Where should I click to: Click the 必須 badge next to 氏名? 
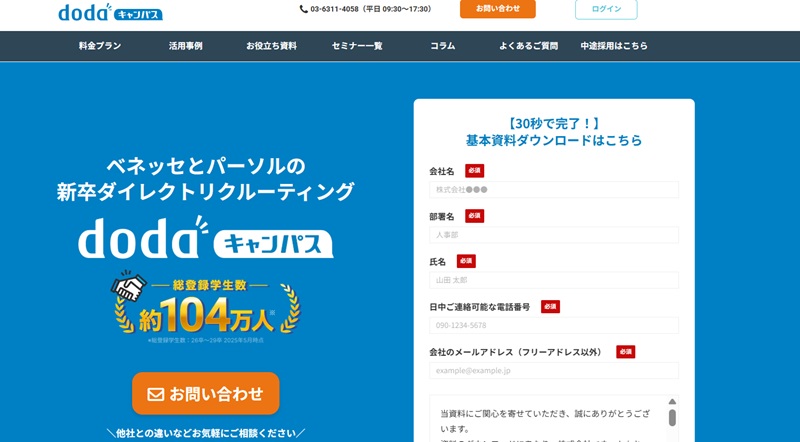pyautogui.click(x=466, y=261)
